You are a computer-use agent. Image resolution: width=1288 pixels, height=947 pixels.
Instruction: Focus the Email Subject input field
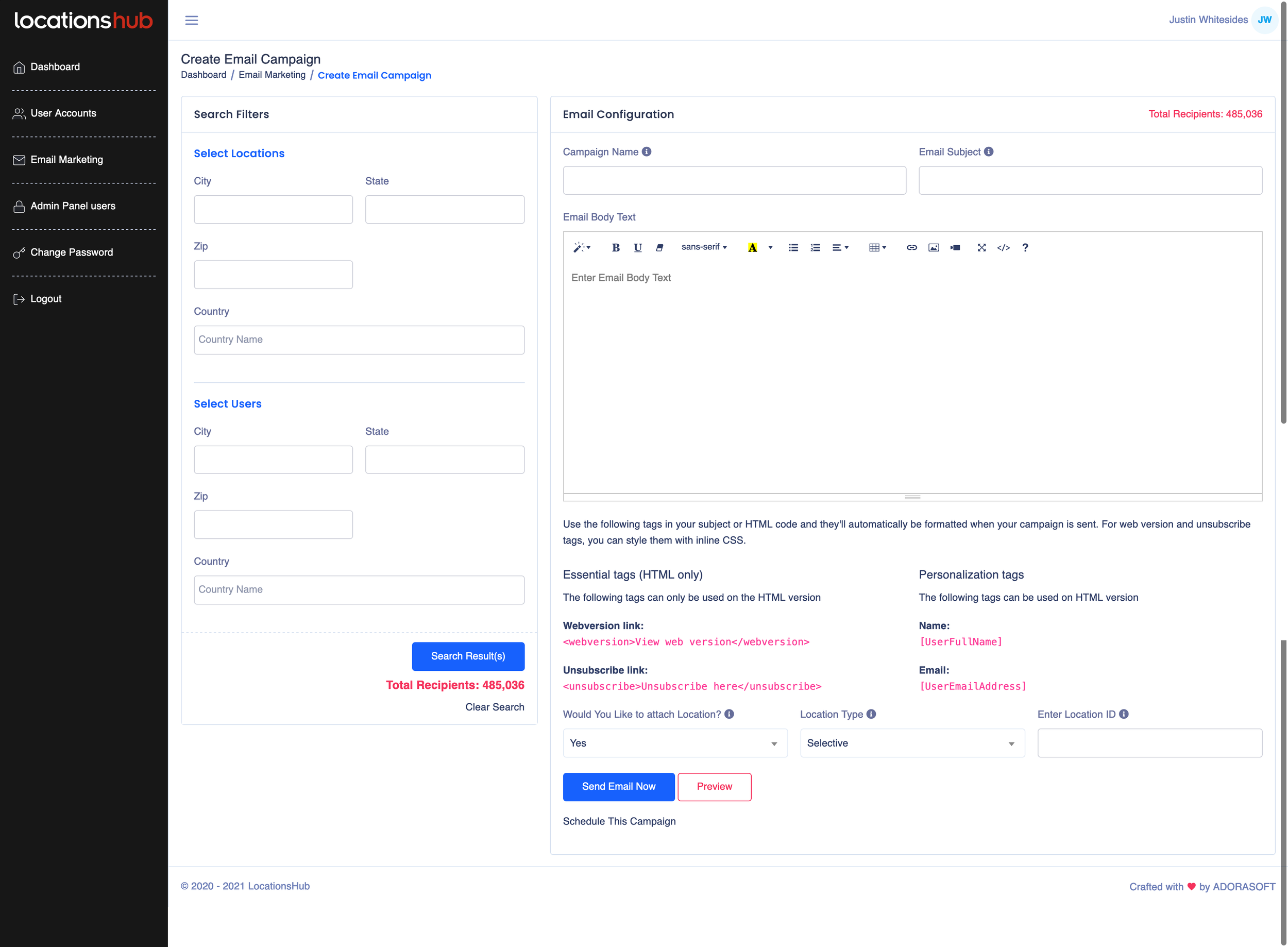(1090, 180)
